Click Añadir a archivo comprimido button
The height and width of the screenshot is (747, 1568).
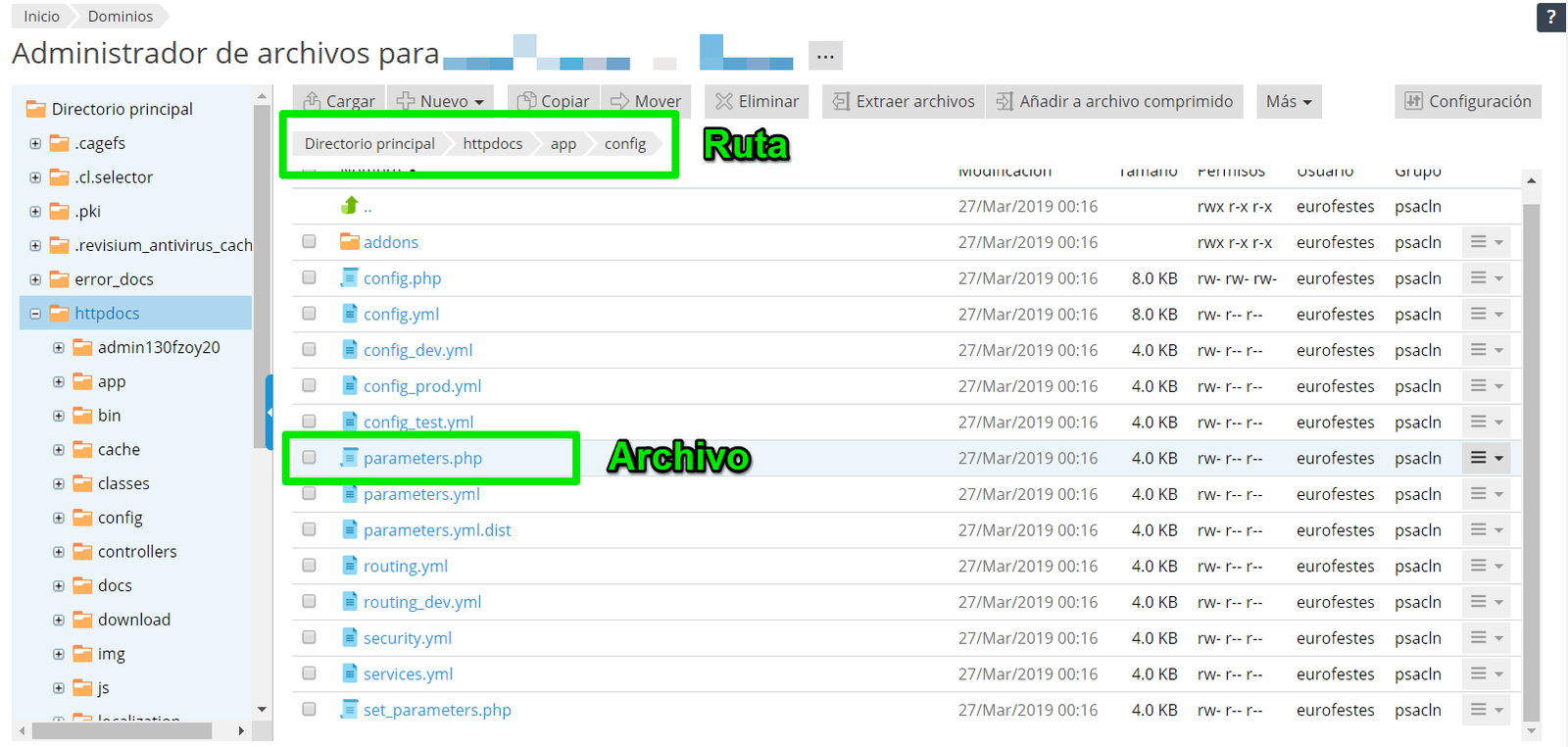pyautogui.click(x=1114, y=101)
